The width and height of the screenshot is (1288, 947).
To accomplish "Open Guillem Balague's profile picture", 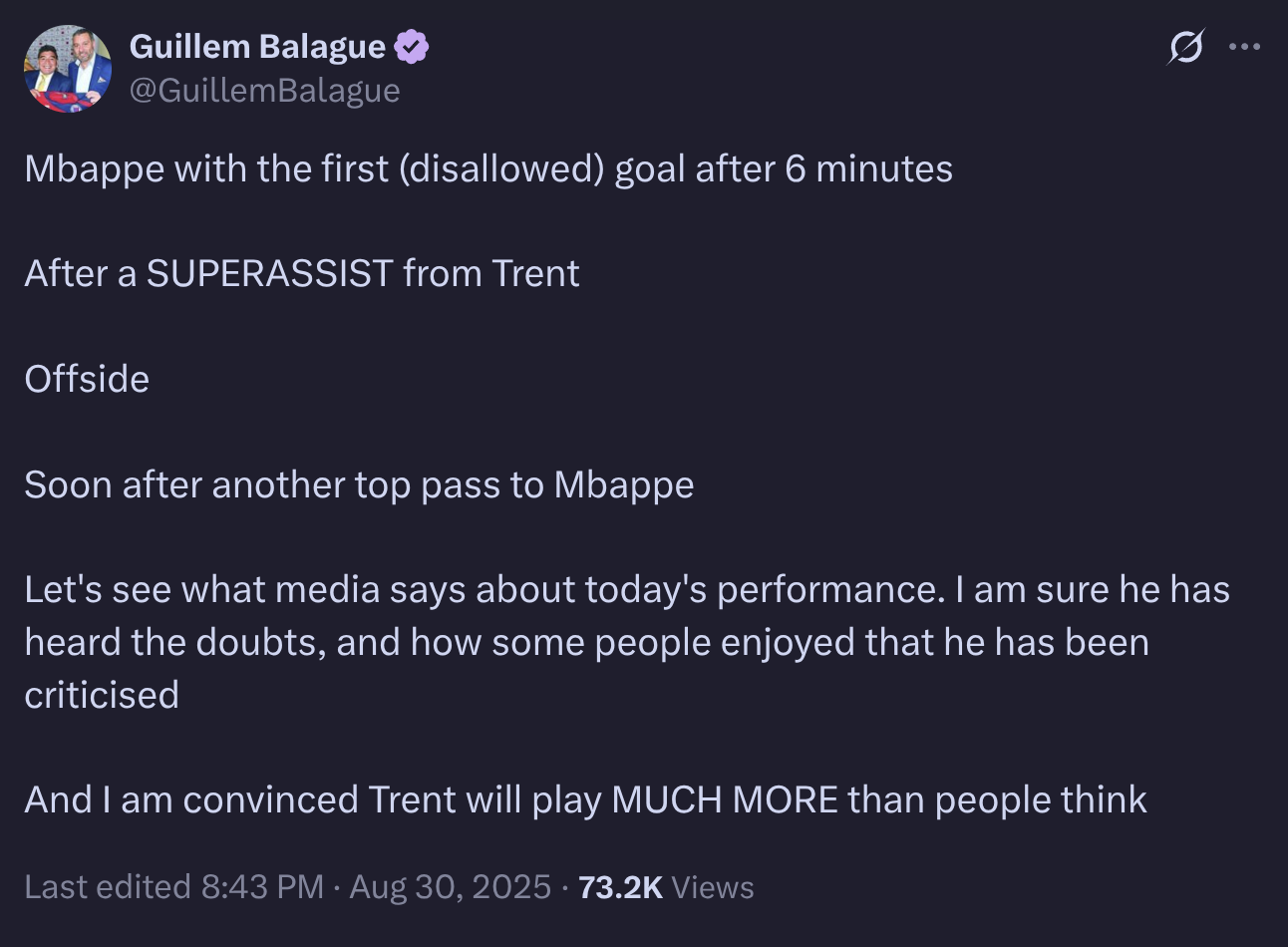I will (x=68, y=69).
